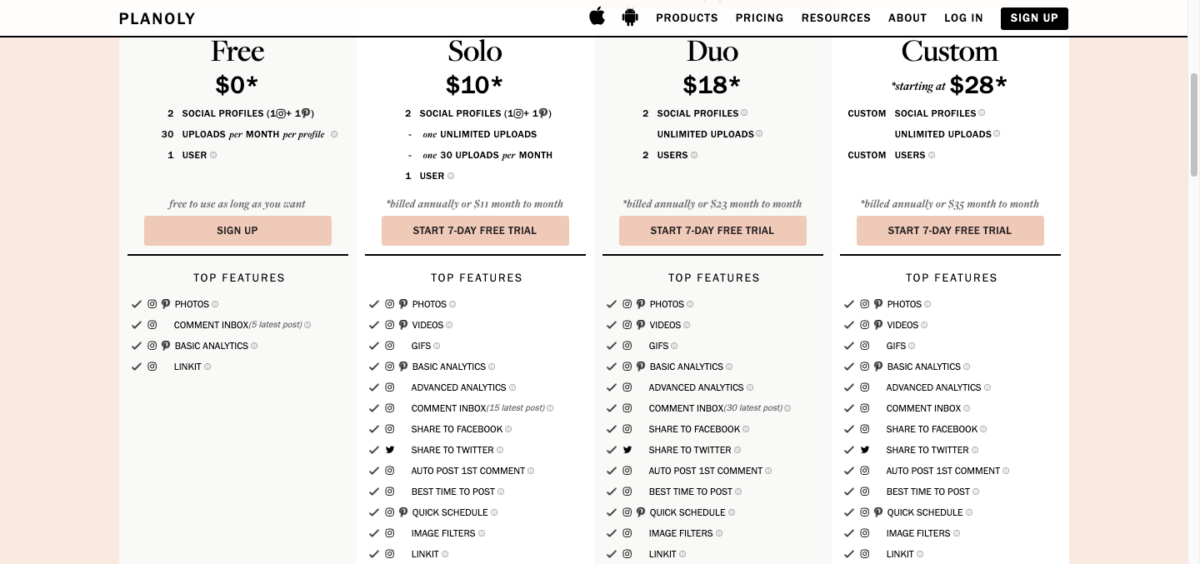This screenshot has height=564, width=1200.
Task: Click the Twitter icon in Solo plan features
Action: [x=390, y=450]
